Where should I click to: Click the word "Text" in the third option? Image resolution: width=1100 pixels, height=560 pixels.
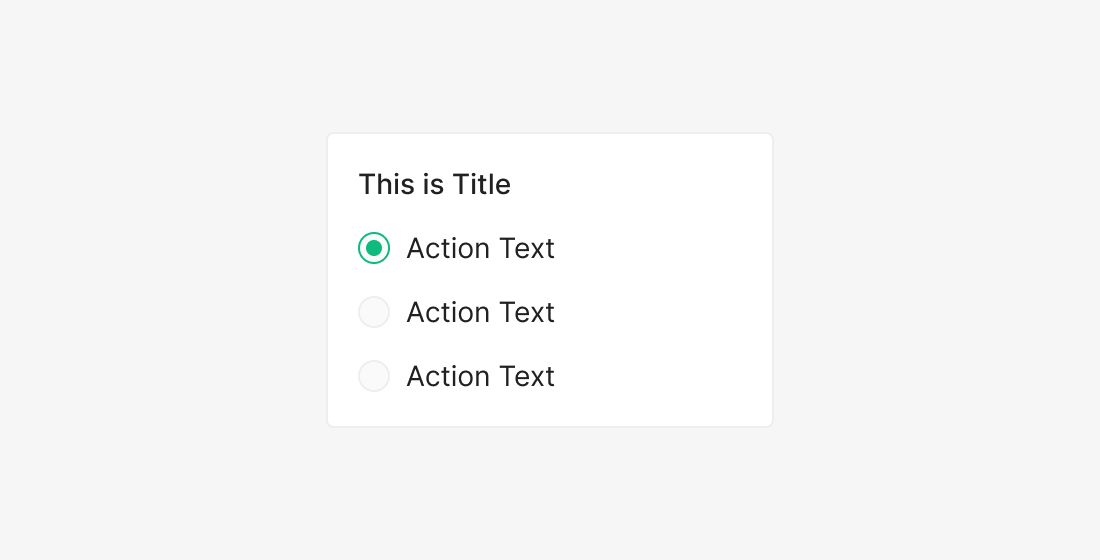tap(526, 376)
